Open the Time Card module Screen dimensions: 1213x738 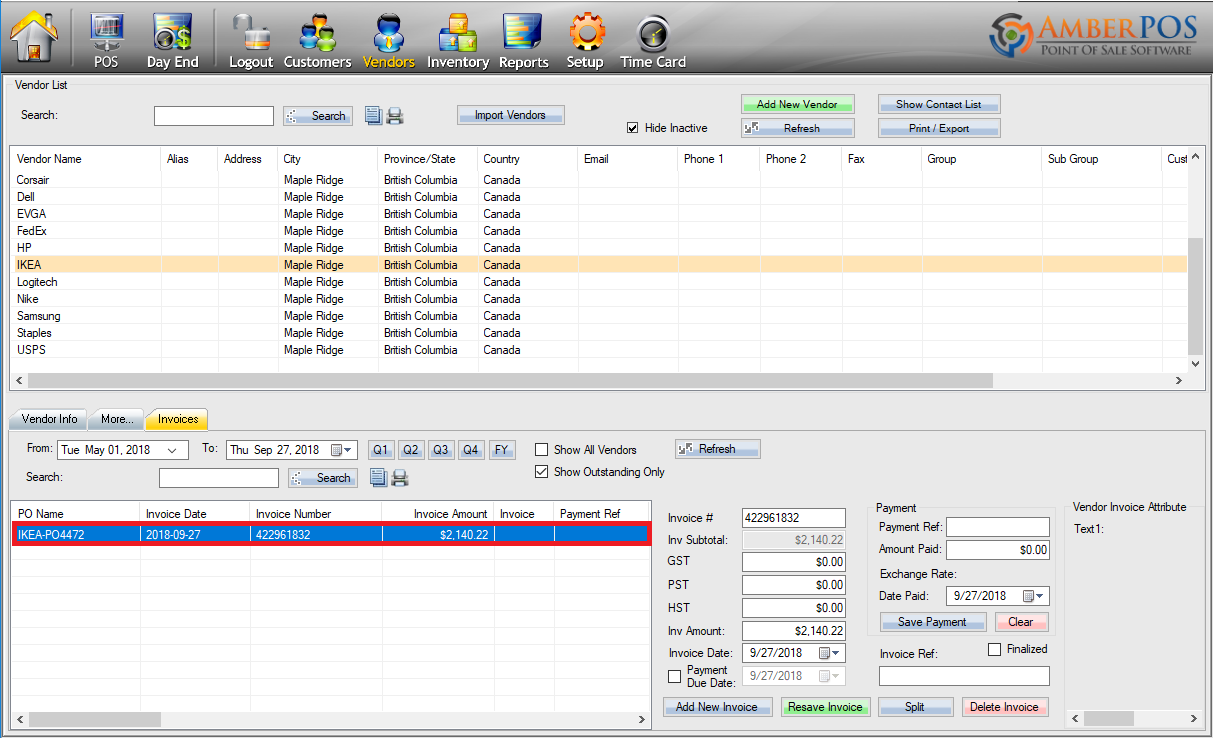[653, 42]
